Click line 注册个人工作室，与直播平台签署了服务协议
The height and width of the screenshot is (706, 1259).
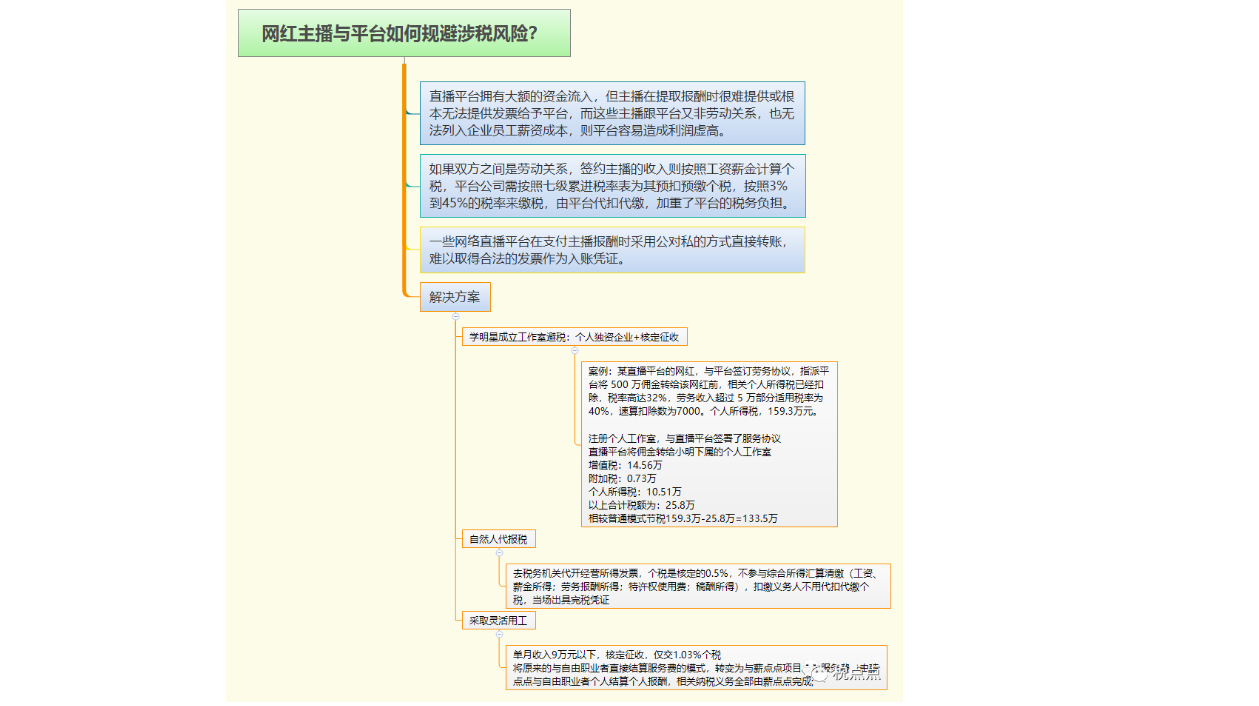pos(684,438)
